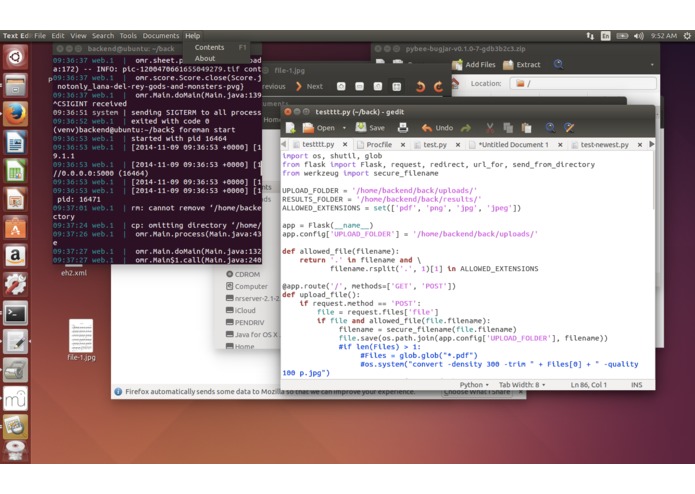Undo the last edit in gedit

pos(437,128)
